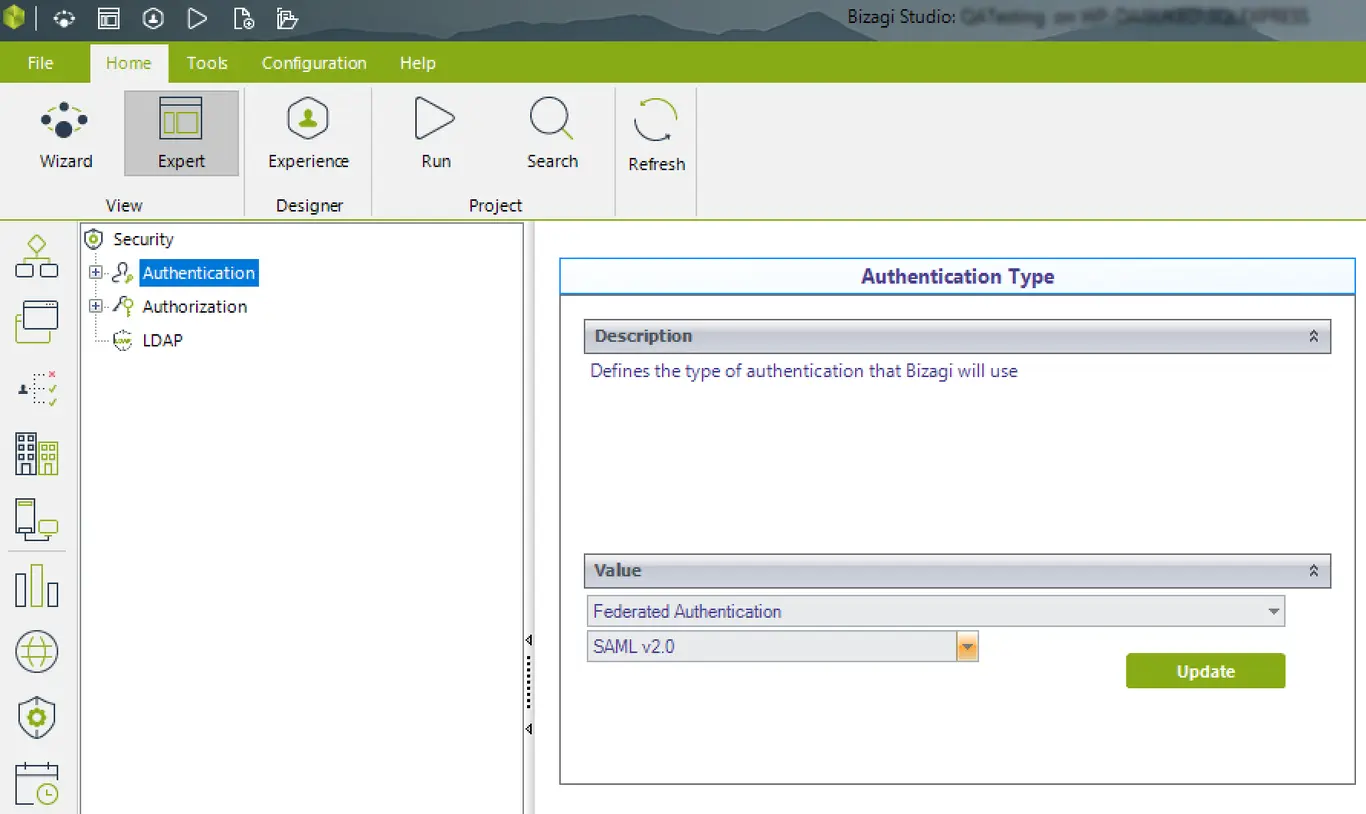Select the LDAP tree item
1366x814 pixels.
(x=162, y=340)
